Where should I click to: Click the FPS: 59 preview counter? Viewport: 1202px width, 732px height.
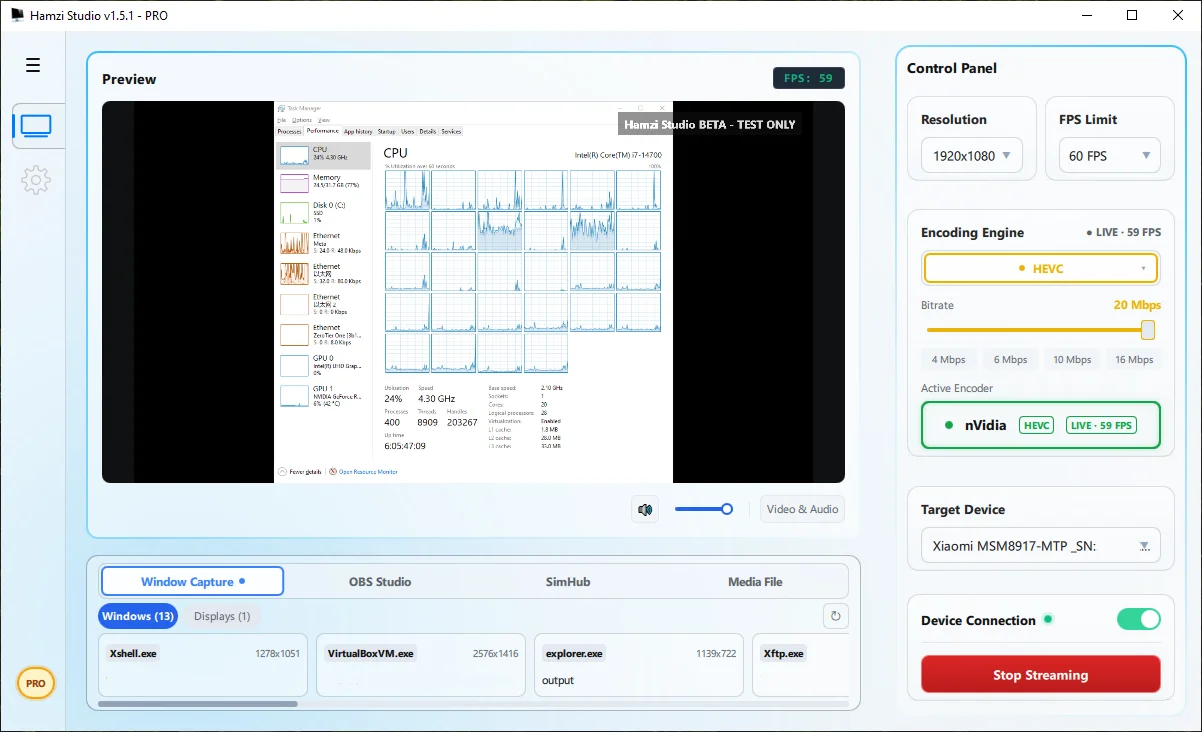click(x=809, y=78)
